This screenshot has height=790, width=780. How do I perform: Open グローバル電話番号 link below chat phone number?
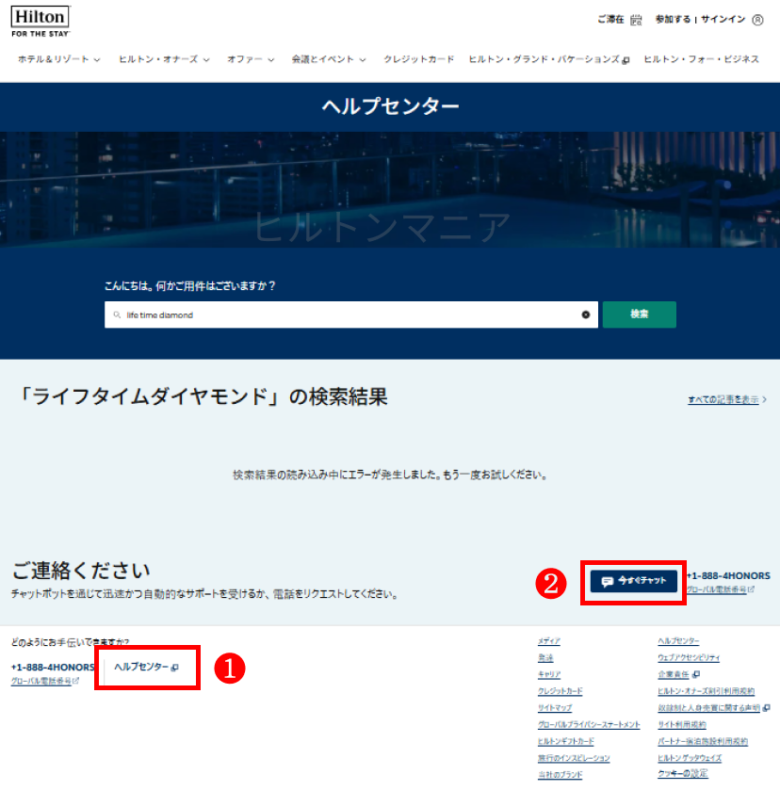tap(720, 589)
